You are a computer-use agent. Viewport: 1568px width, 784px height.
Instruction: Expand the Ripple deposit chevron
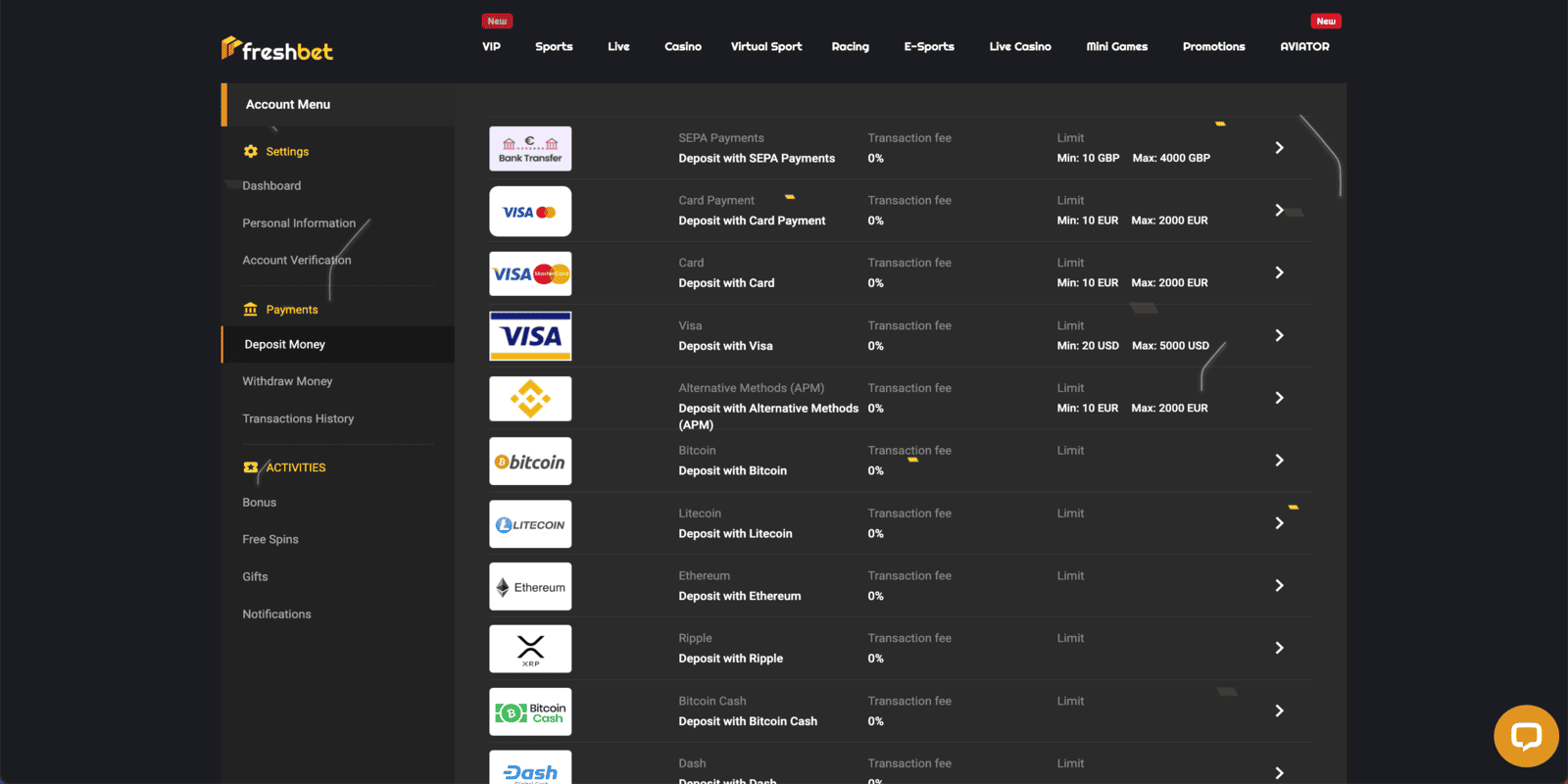pos(1279,648)
